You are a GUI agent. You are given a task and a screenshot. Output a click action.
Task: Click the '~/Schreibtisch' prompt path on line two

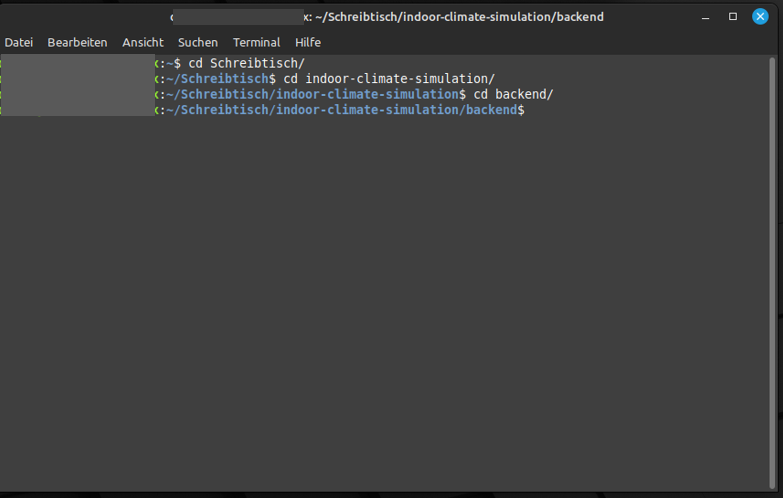pyautogui.click(x=217, y=79)
